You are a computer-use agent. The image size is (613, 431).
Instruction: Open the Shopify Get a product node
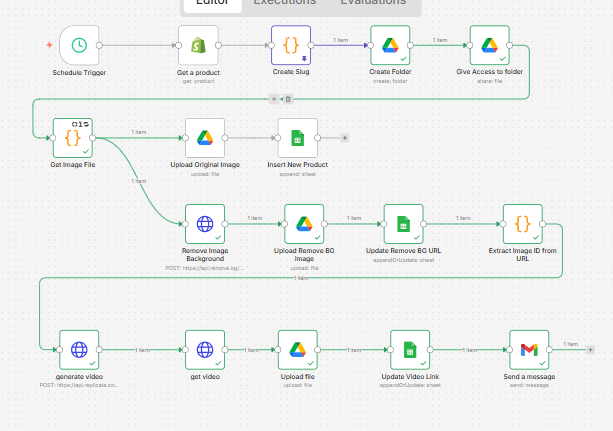click(x=197, y=46)
